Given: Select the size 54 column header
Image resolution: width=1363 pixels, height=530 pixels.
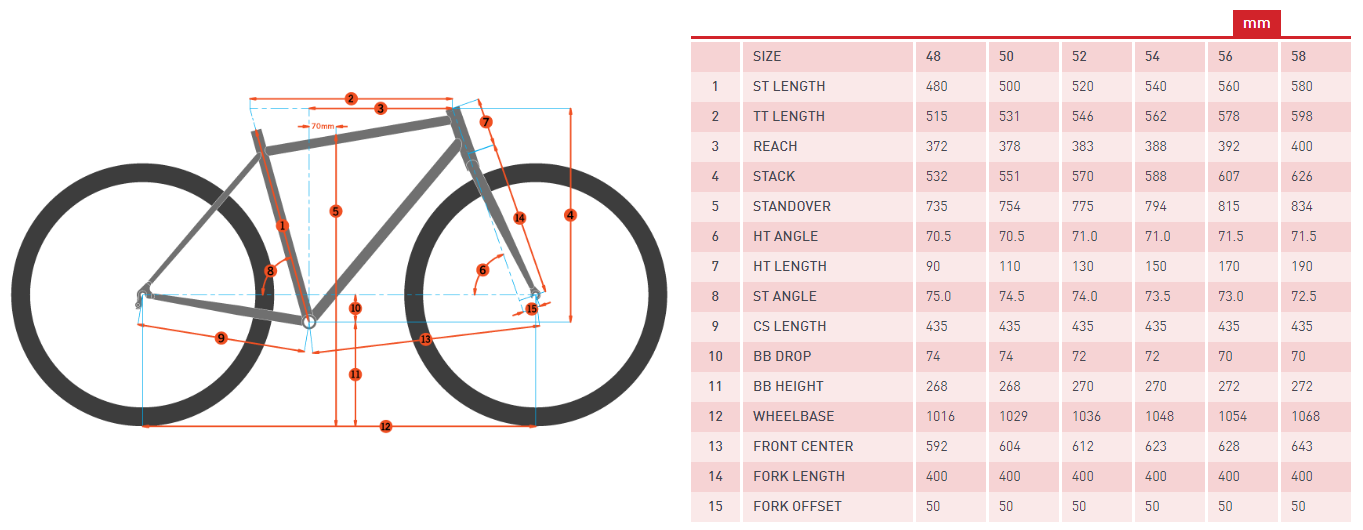Looking at the screenshot, I should pyautogui.click(x=1152, y=56).
